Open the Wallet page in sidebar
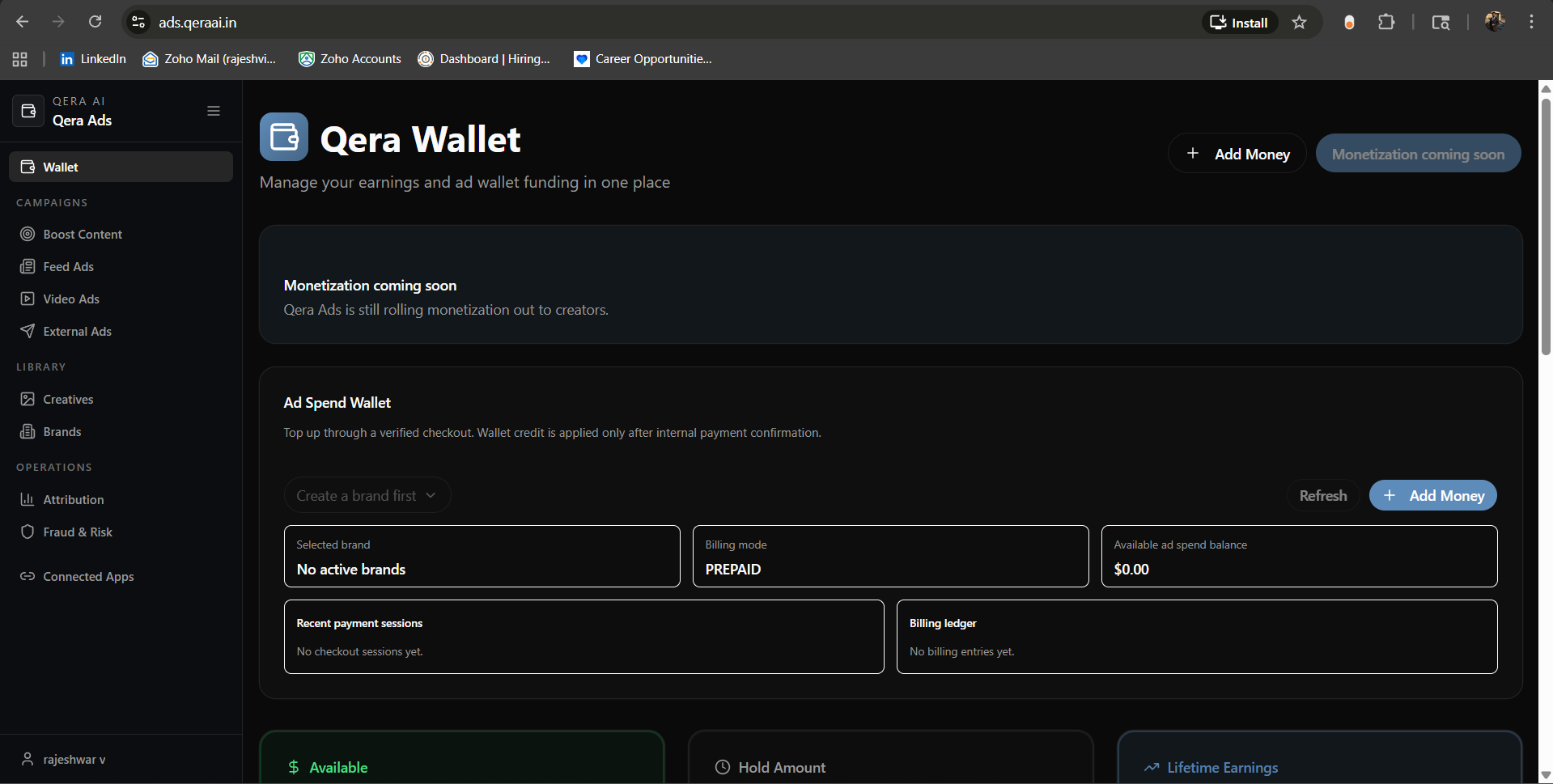Image resolution: width=1553 pixels, height=784 pixels. pos(121,167)
